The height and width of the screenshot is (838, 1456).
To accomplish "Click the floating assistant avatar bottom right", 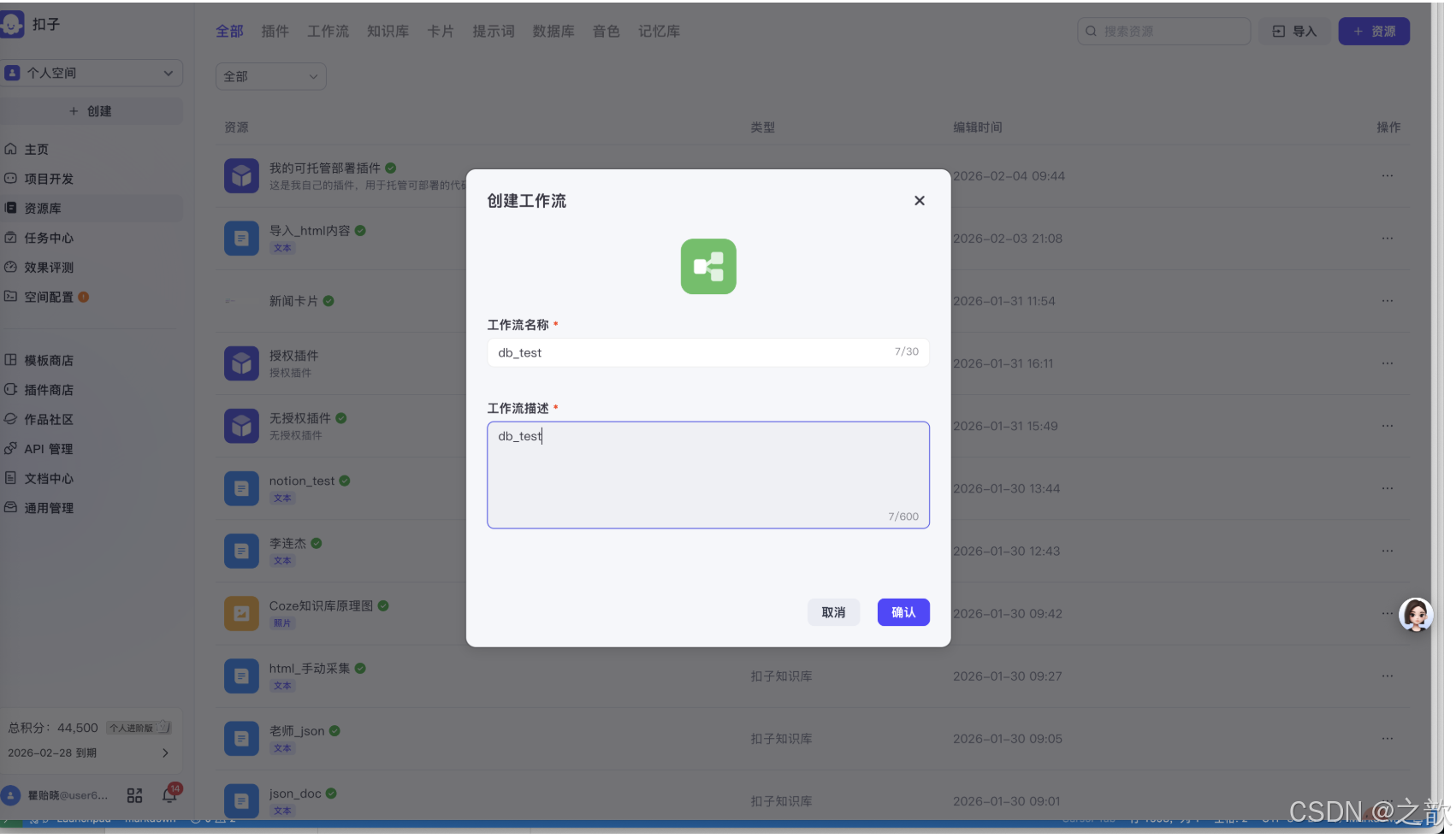I will tap(1416, 615).
